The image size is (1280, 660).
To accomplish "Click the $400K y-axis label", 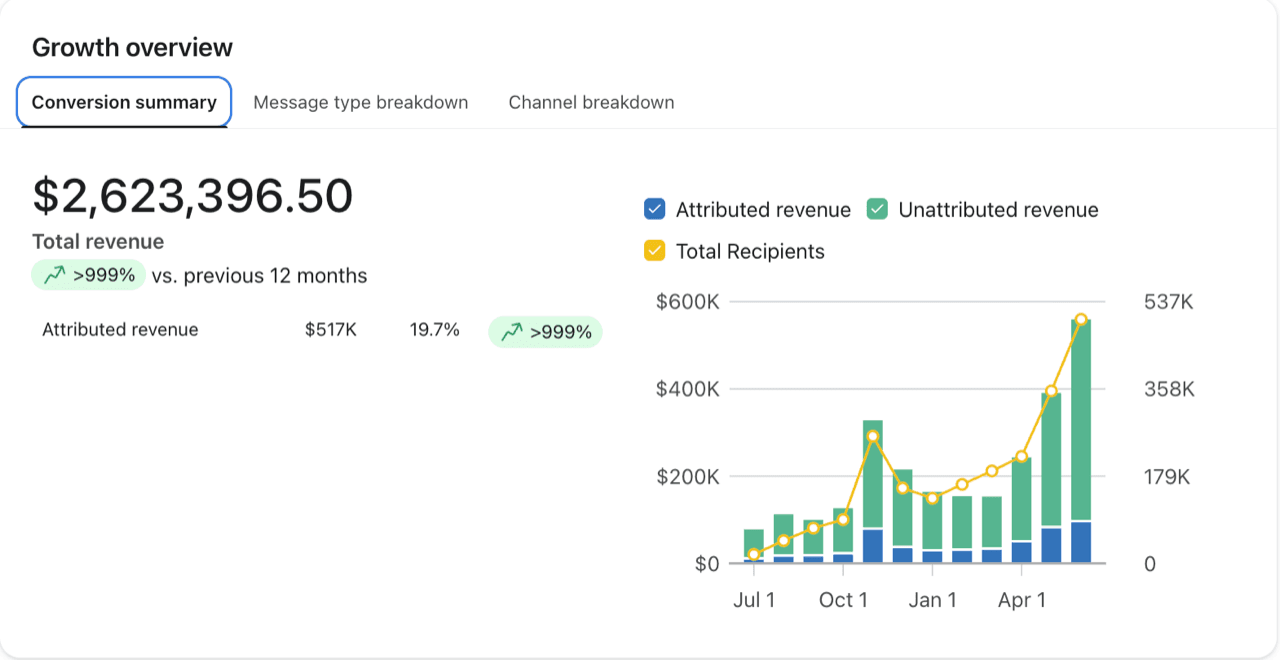I will tap(687, 389).
